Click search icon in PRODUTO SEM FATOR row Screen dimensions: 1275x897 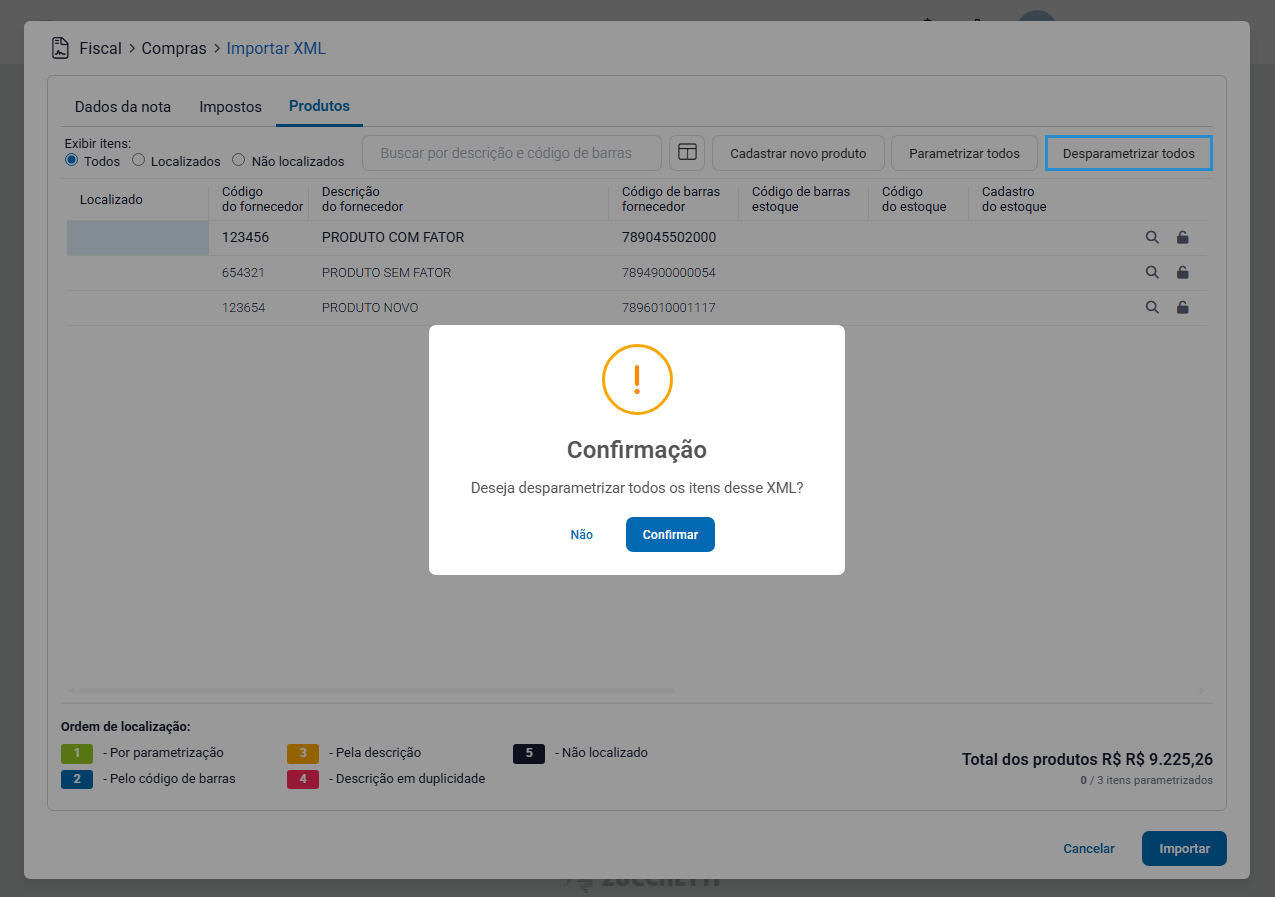pyautogui.click(x=1152, y=272)
